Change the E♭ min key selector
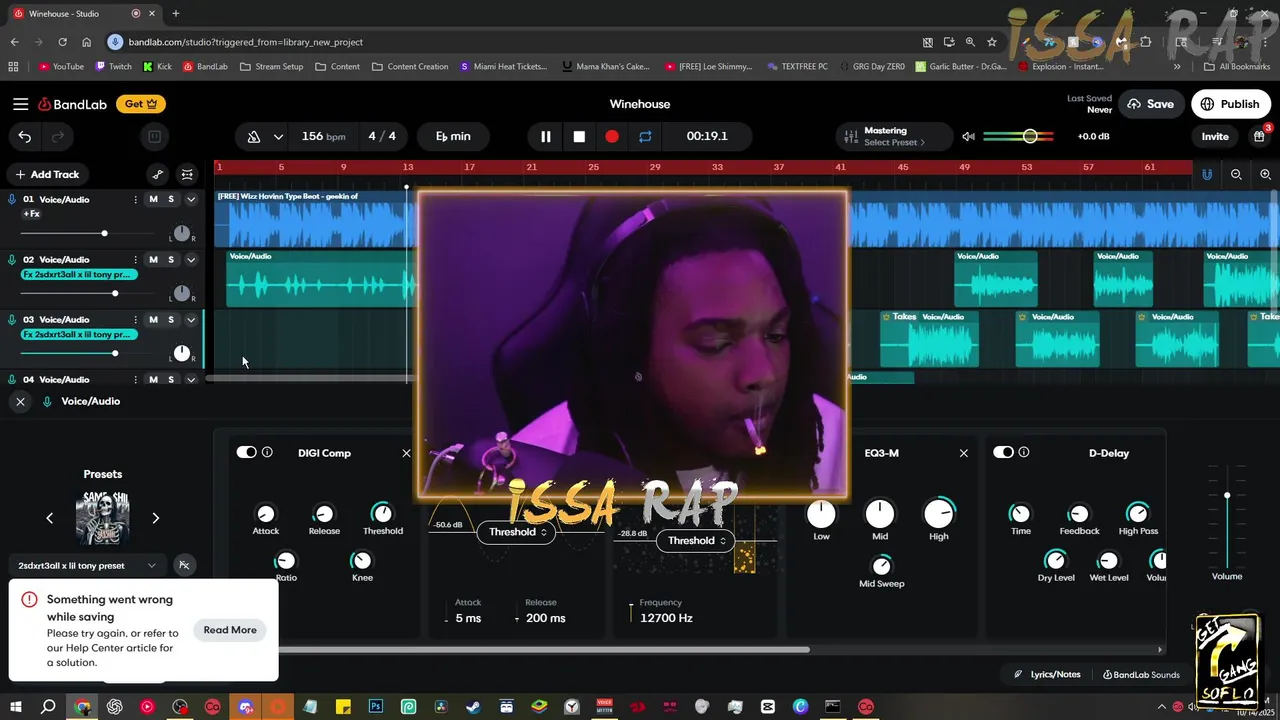 (453, 137)
